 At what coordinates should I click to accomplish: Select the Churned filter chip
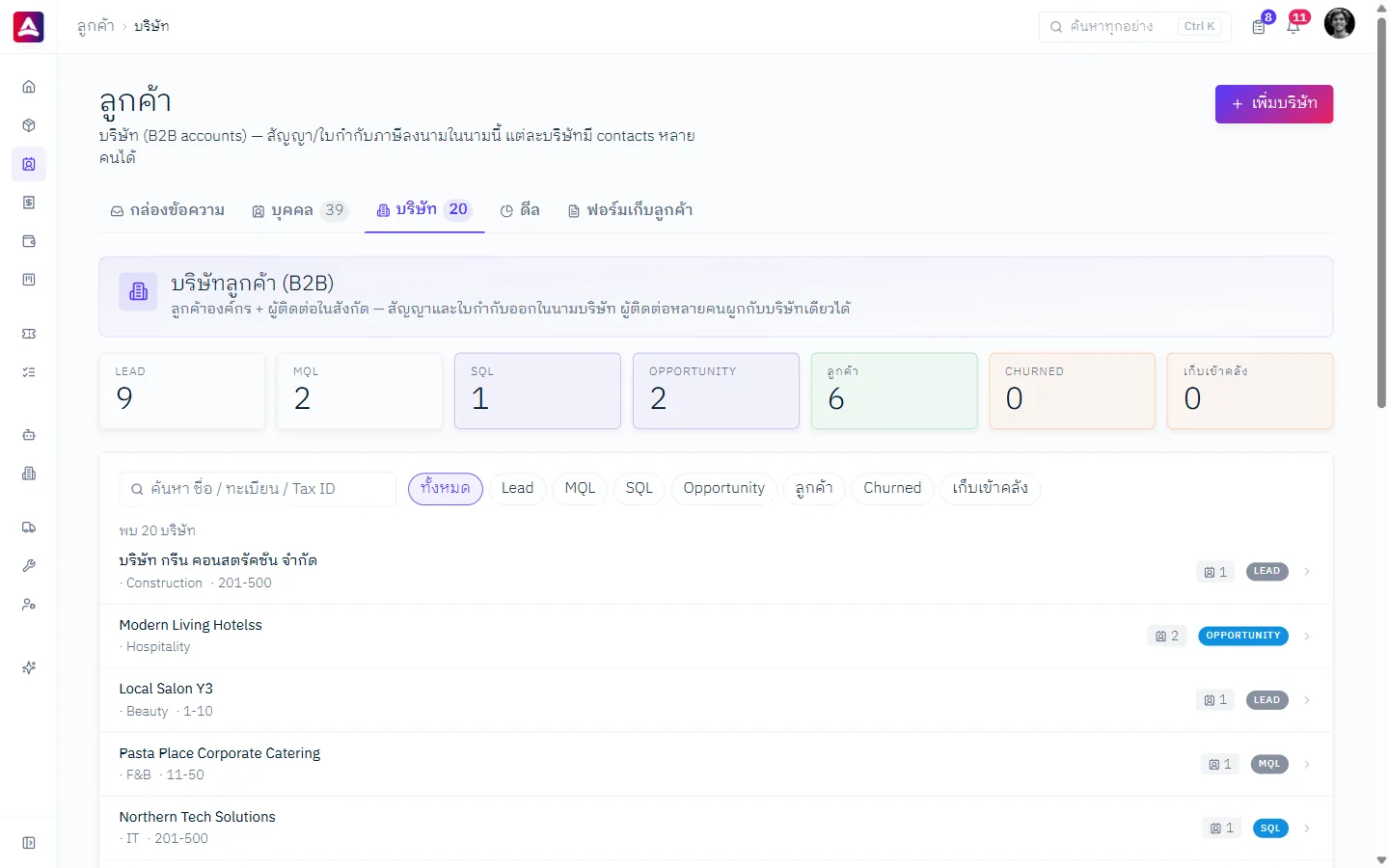[892, 489]
